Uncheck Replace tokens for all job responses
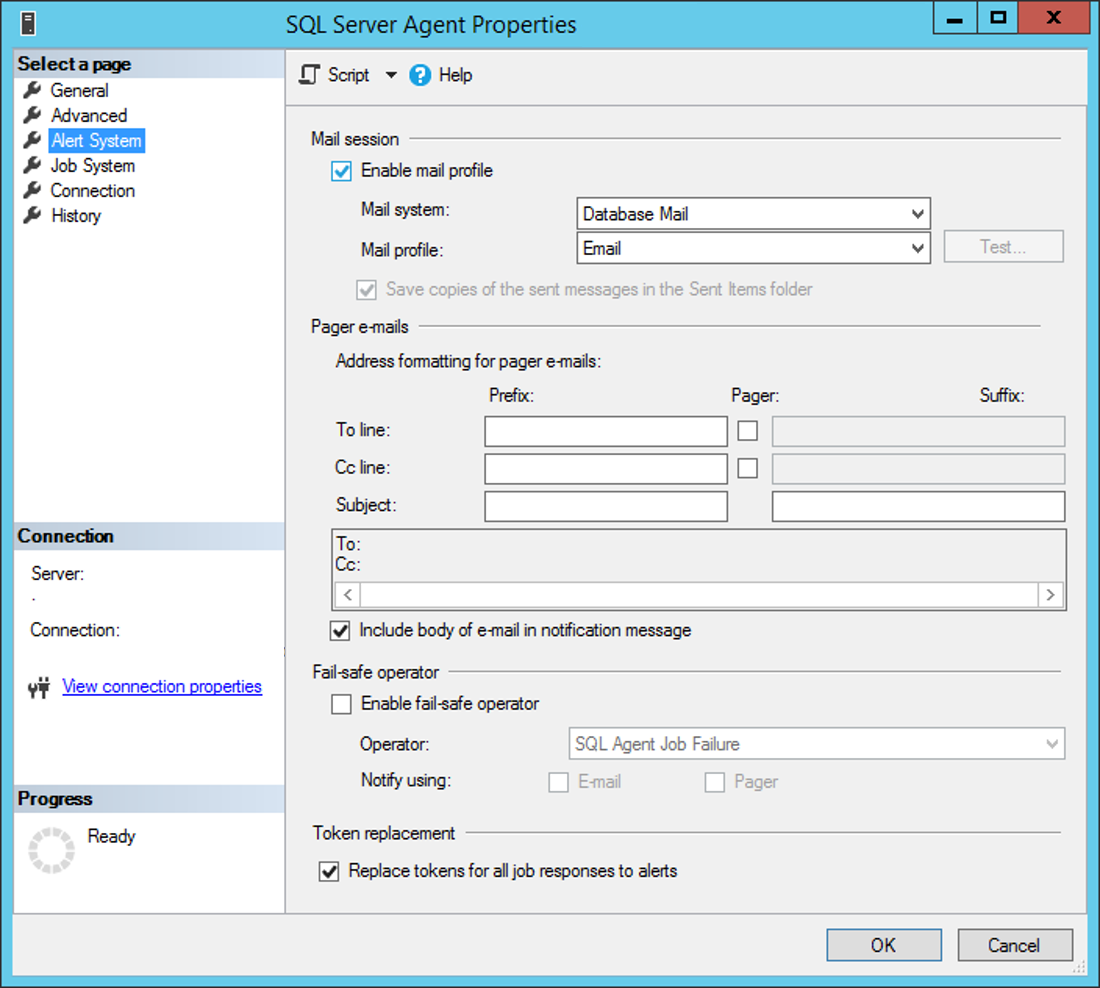Image resolution: width=1100 pixels, height=988 pixels. click(329, 871)
